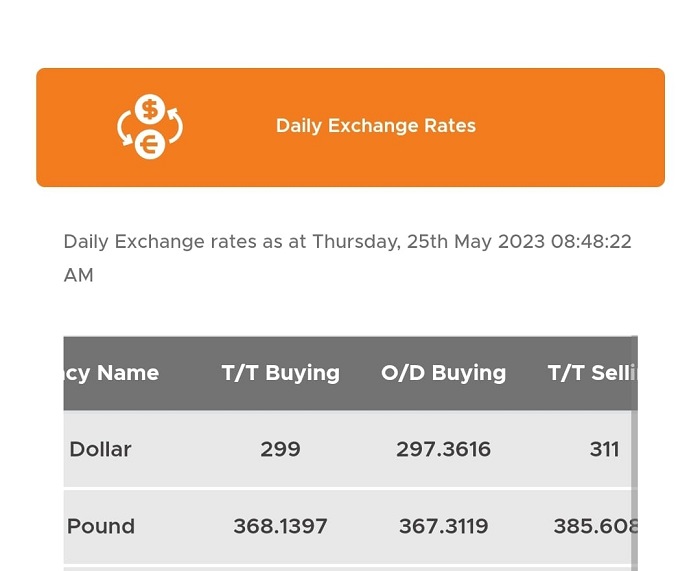Click the table's vertical scrollbar at right edge

pyautogui.click(x=634, y=453)
